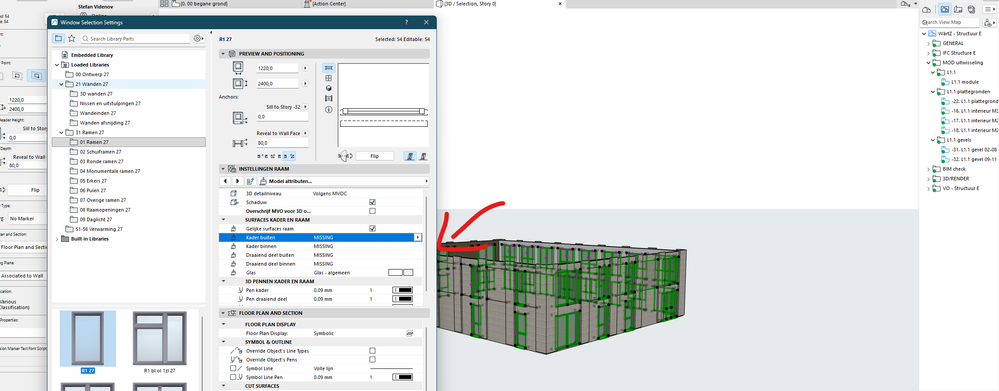Select Draaiend deel buiten row
This screenshot has height=391, width=999.
point(320,255)
